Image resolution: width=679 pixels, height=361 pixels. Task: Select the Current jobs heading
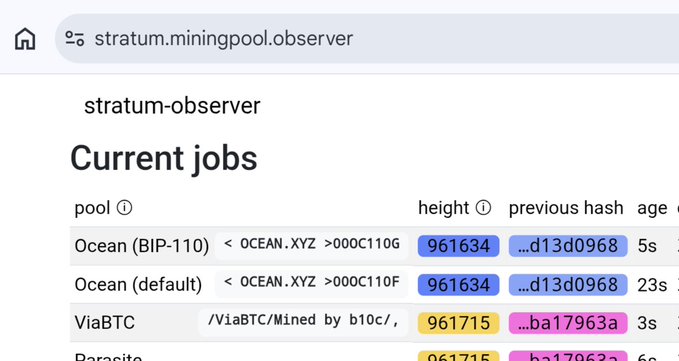click(x=164, y=158)
